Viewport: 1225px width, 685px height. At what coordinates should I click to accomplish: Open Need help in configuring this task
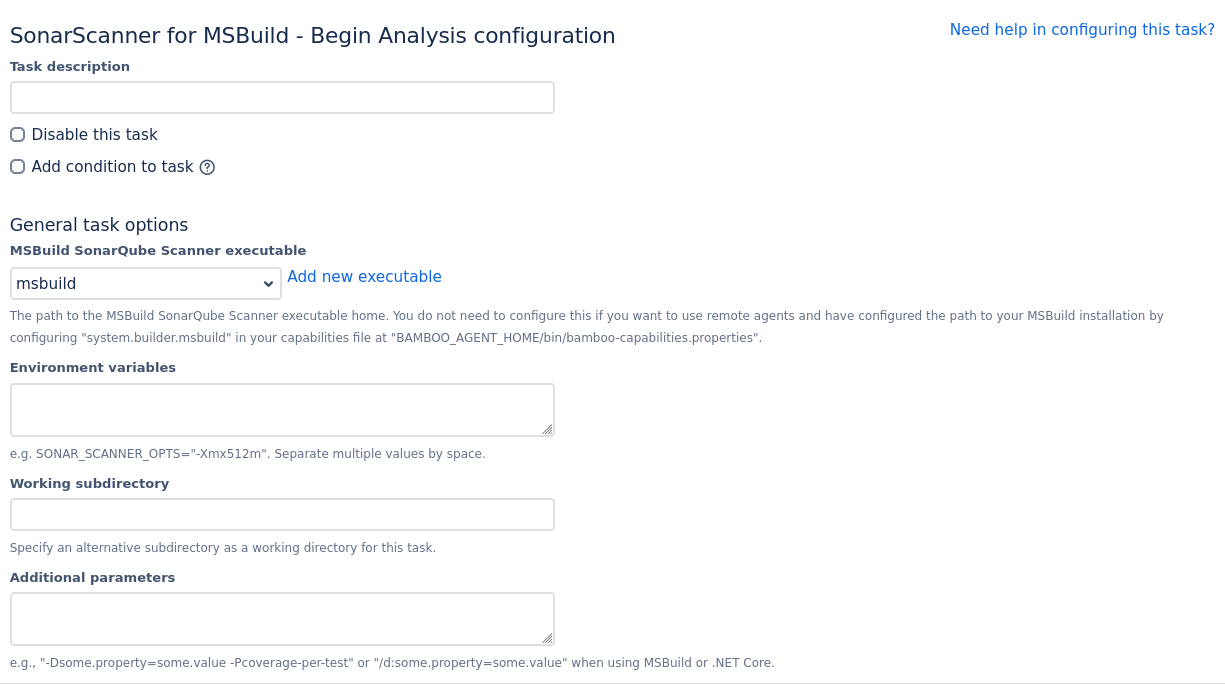point(1082,30)
